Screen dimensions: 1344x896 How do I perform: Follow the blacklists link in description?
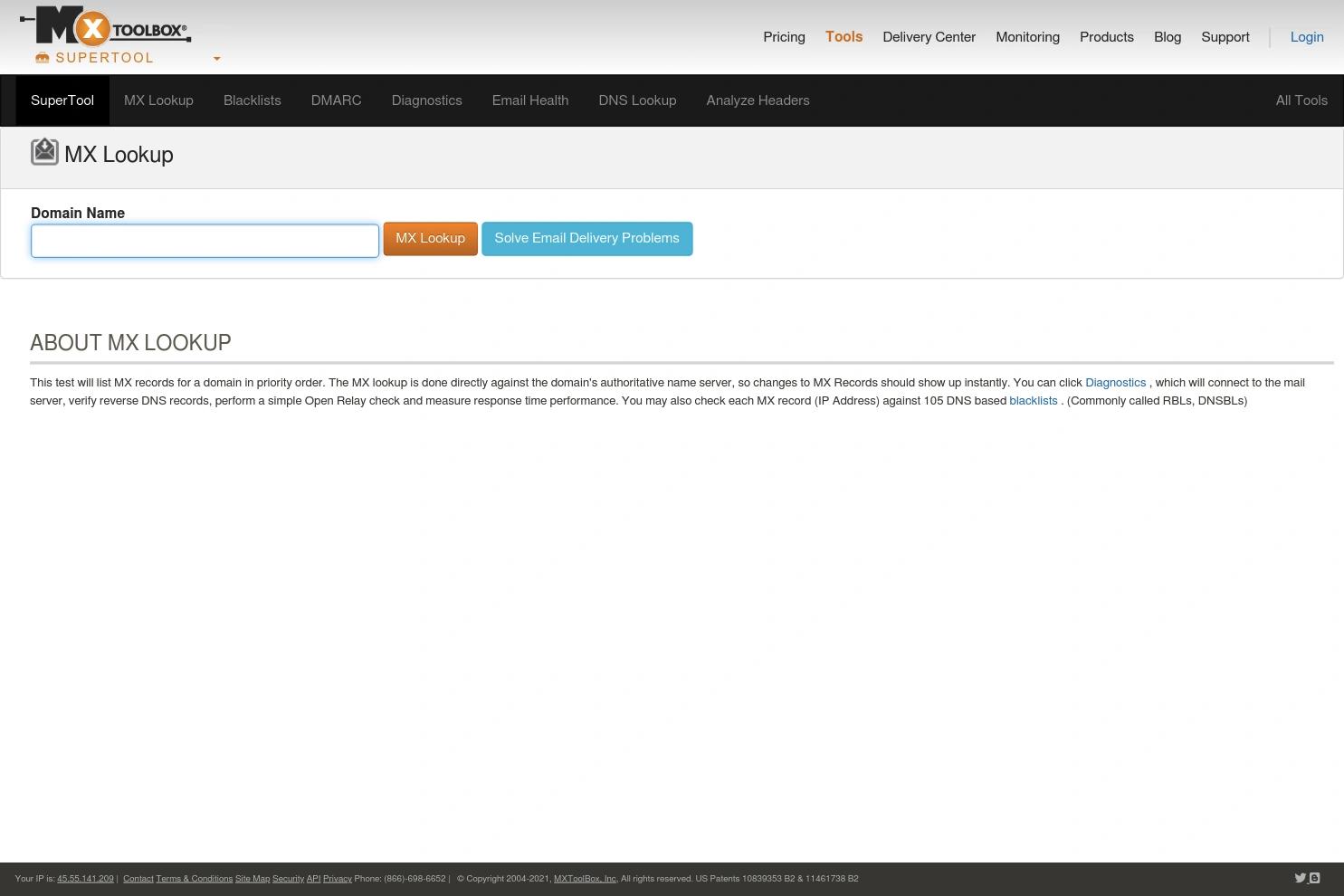tap(1034, 401)
